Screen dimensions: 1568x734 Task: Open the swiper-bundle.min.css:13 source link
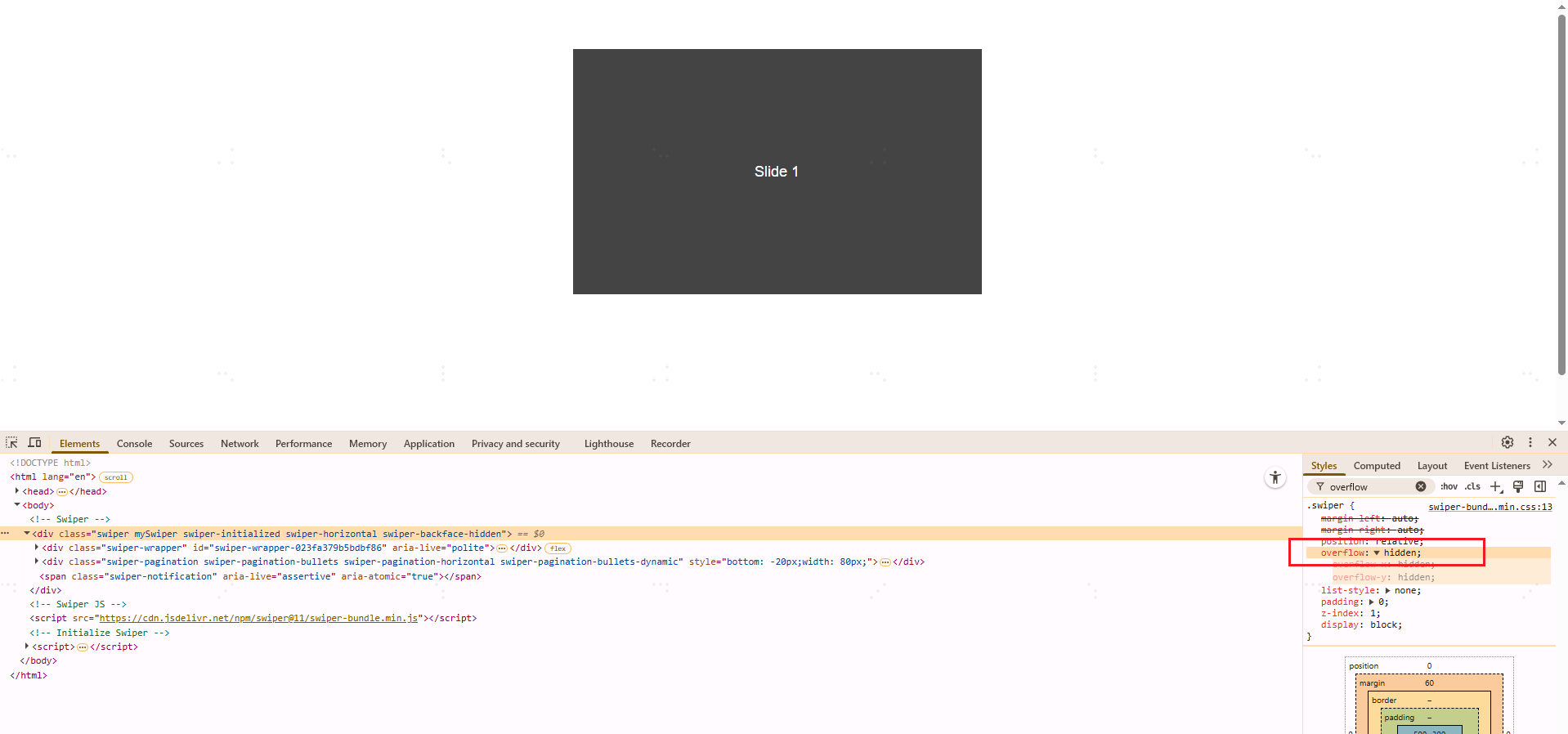click(1490, 507)
